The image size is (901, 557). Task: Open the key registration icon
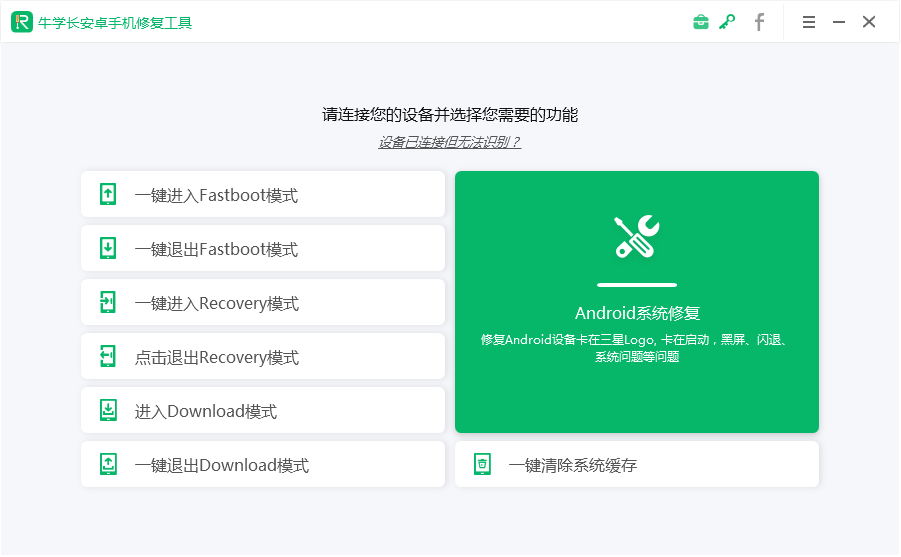tap(727, 22)
